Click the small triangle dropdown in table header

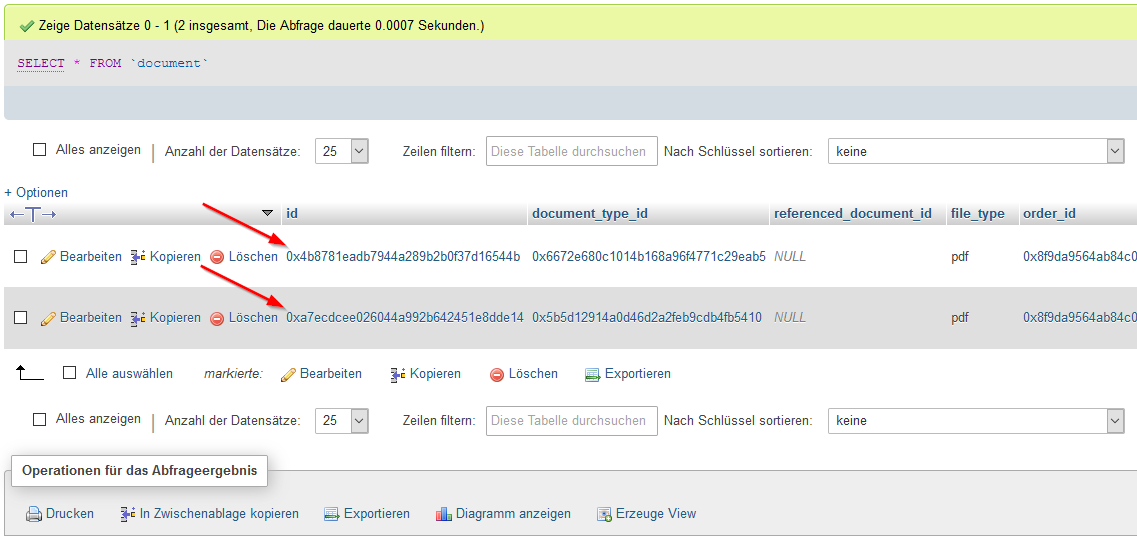(x=268, y=213)
